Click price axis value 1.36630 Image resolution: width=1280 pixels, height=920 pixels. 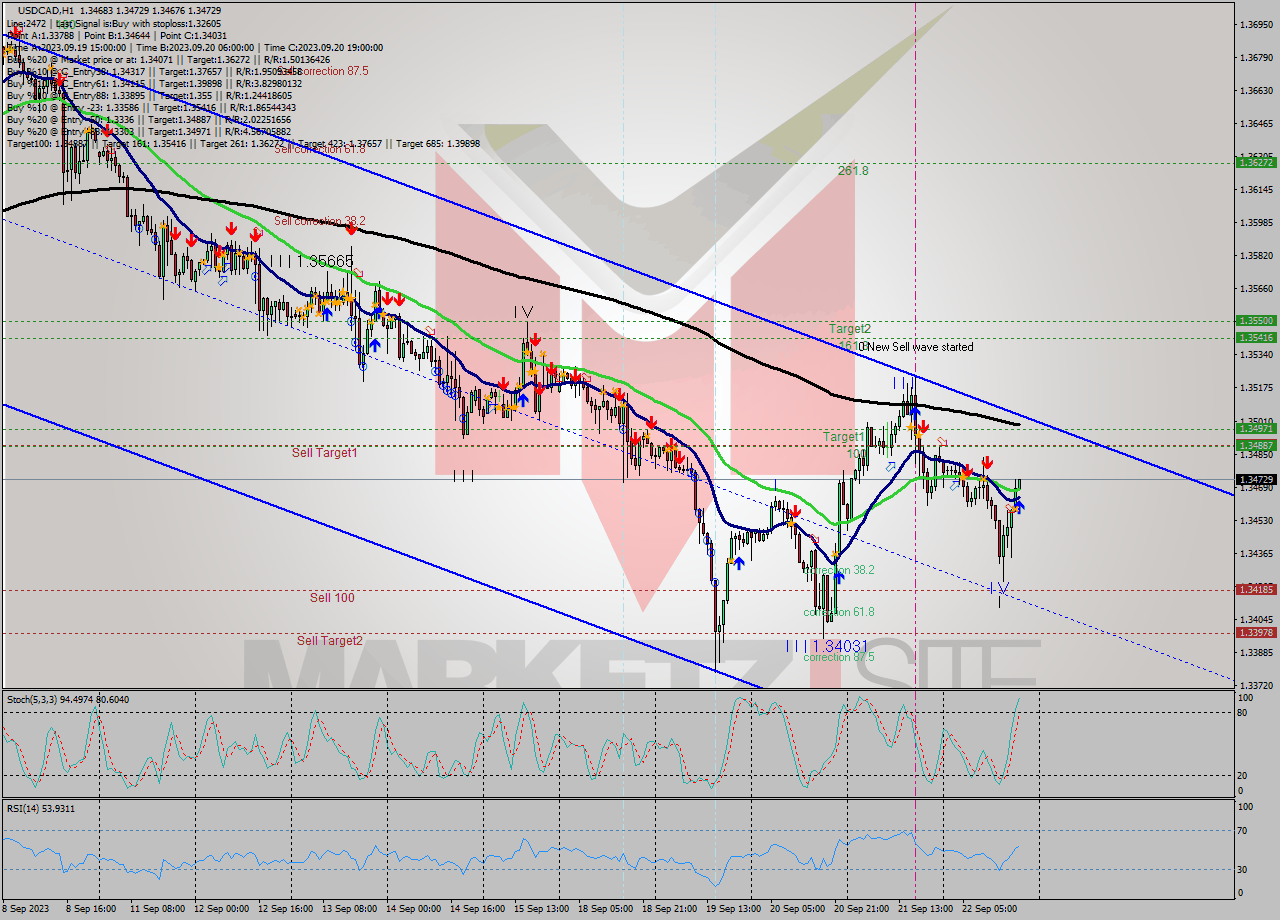tap(1257, 90)
